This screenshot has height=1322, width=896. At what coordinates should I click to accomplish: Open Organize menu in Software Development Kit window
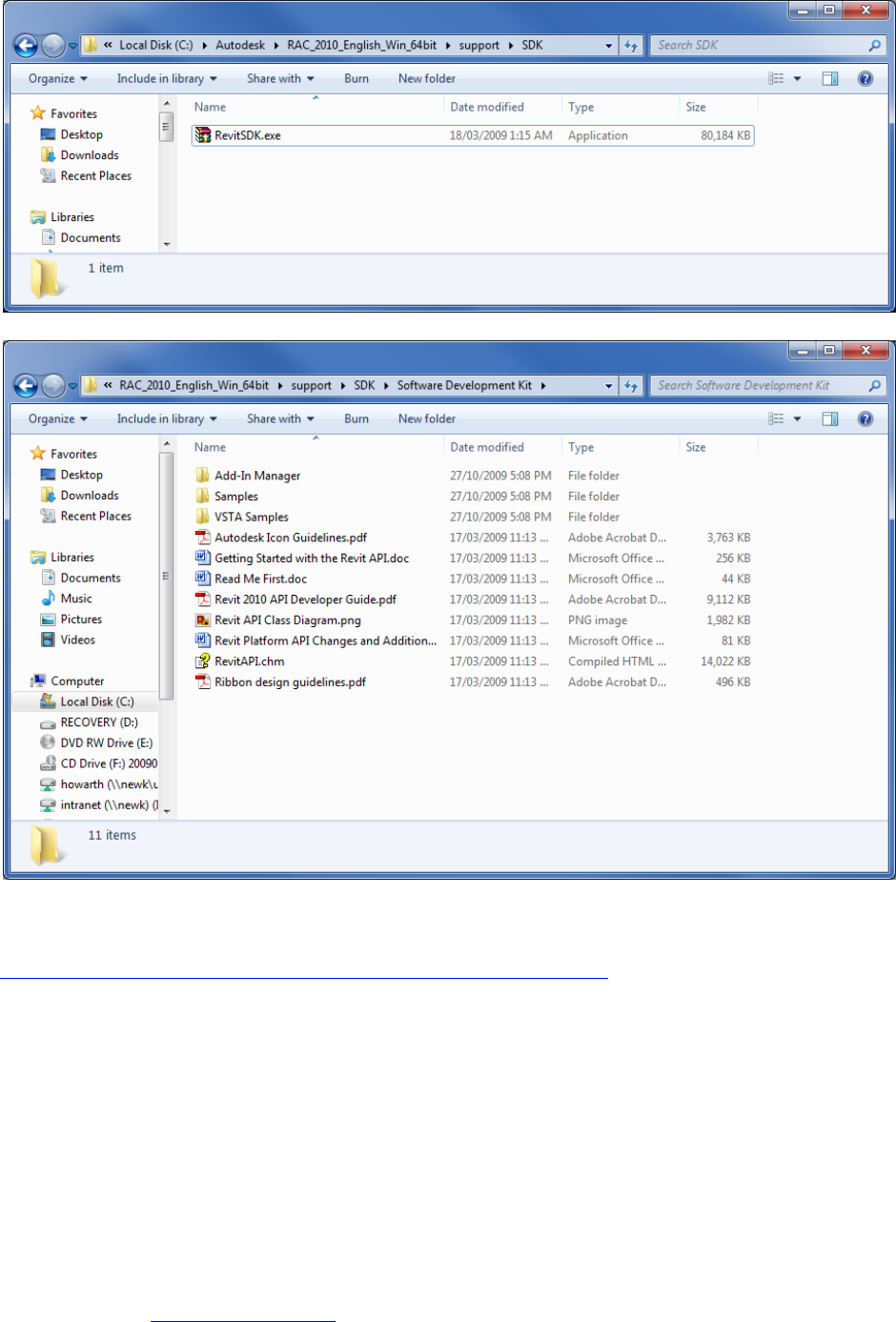coord(58,419)
